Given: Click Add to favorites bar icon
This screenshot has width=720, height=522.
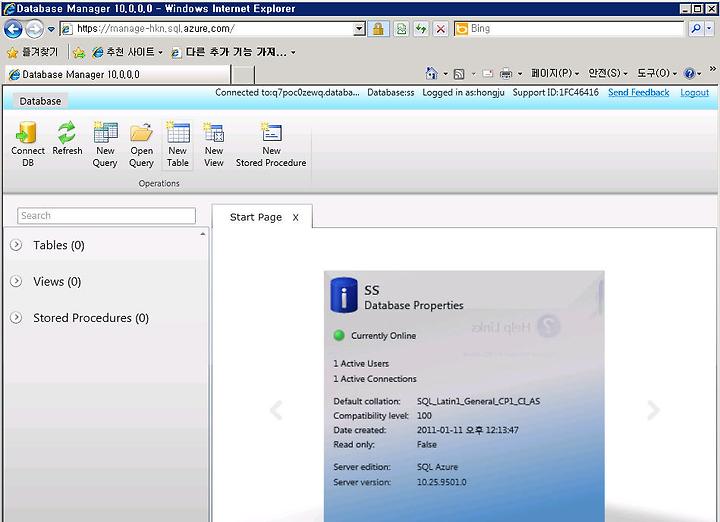Looking at the screenshot, I should (79, 53).
